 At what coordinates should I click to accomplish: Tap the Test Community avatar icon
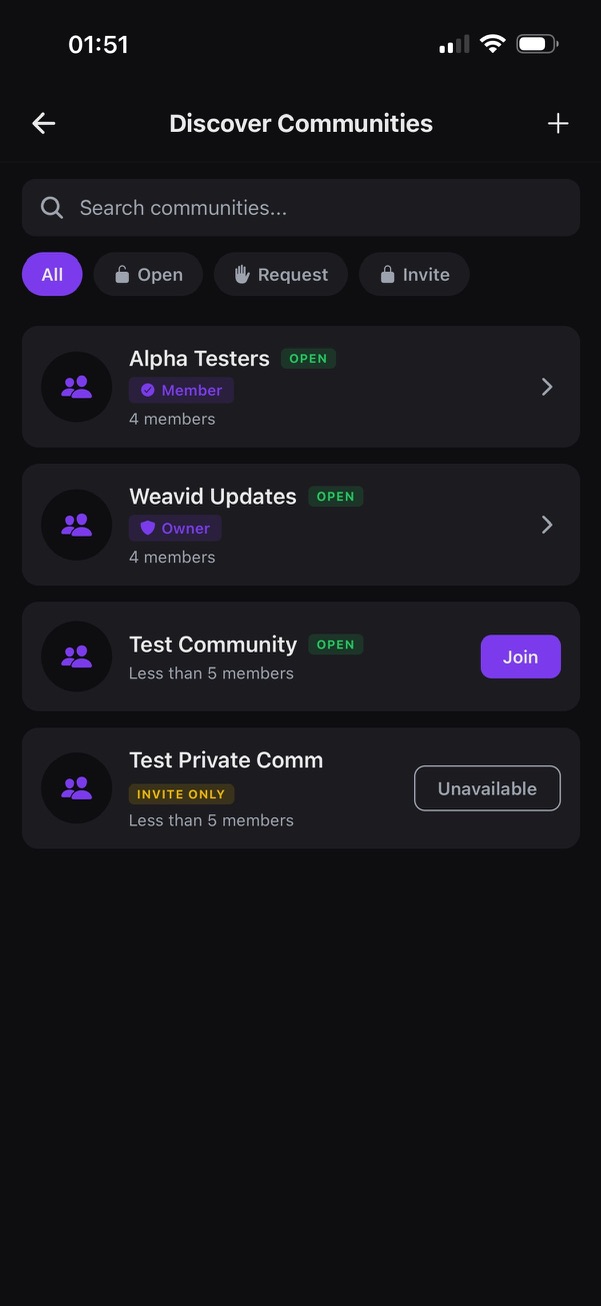click(x=76, y=657)
